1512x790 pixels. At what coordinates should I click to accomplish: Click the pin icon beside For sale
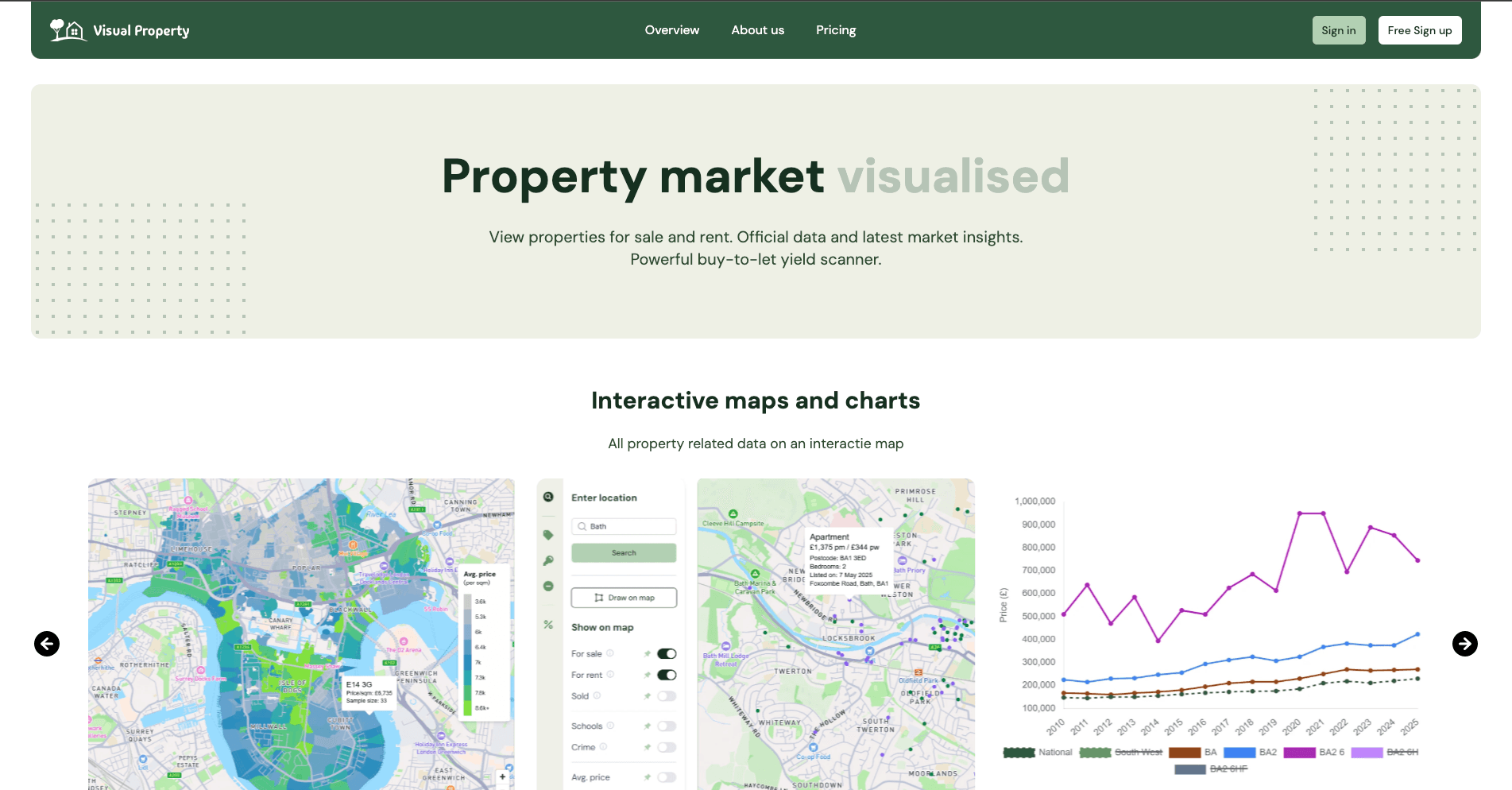pos(648,654)
